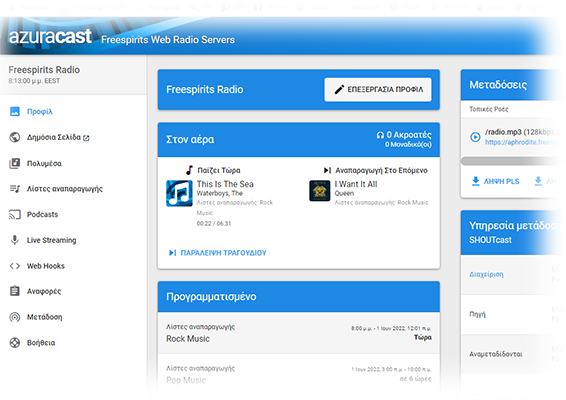Click the azuracast logo
Image resolution: width=566 pixels, height=400 pixels.
[x=50, y=37]
